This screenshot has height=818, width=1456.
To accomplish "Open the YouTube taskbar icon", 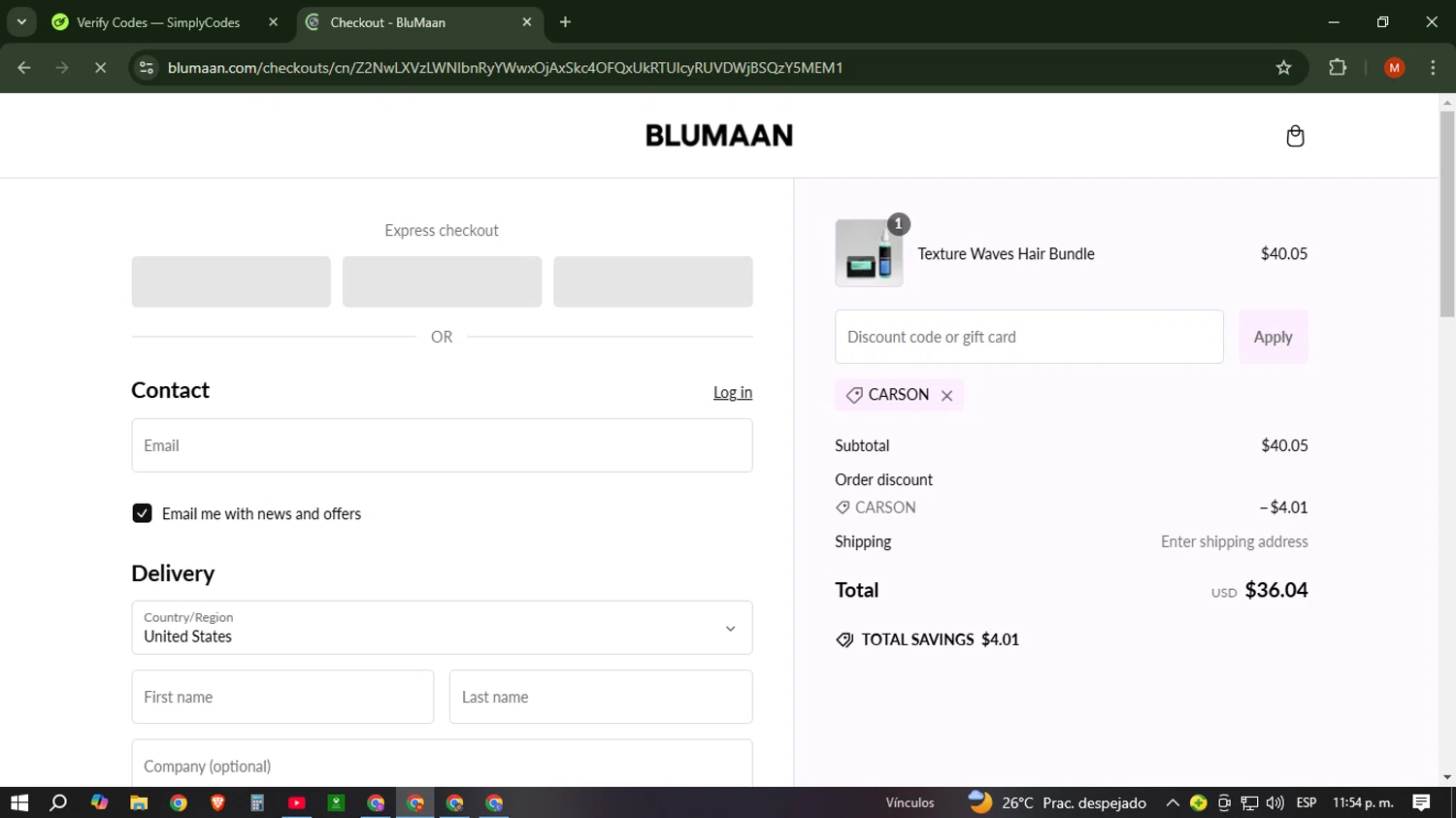I will (297, 802).
